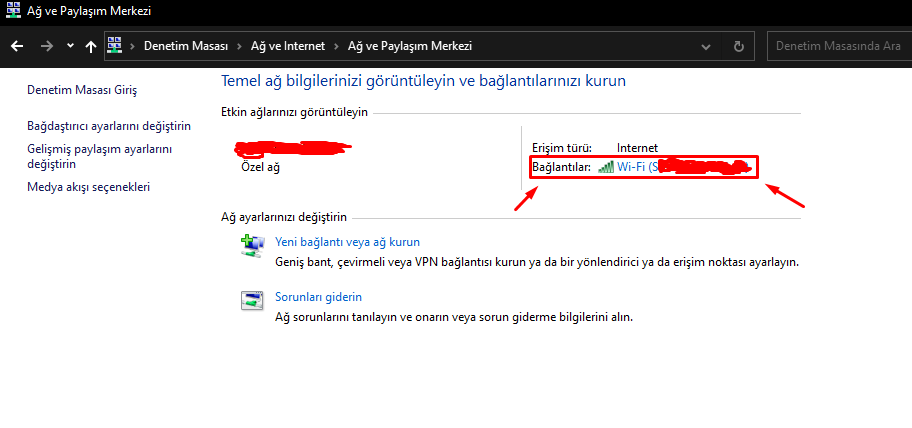Expand the chevron after Ağ ve Internet
The image size is (912, 428).
point(336,47)
